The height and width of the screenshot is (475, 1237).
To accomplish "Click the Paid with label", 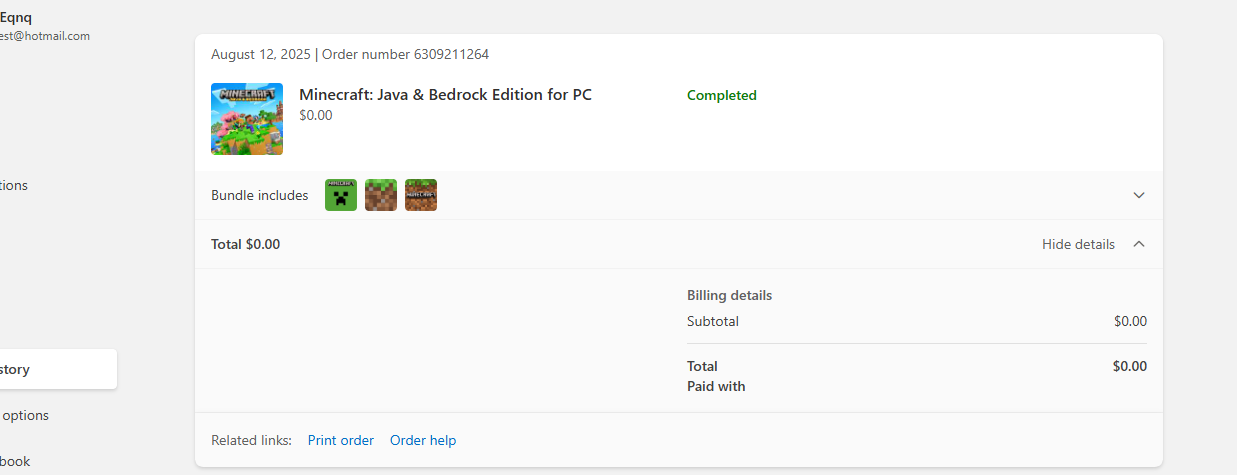I will click(716, 386).
